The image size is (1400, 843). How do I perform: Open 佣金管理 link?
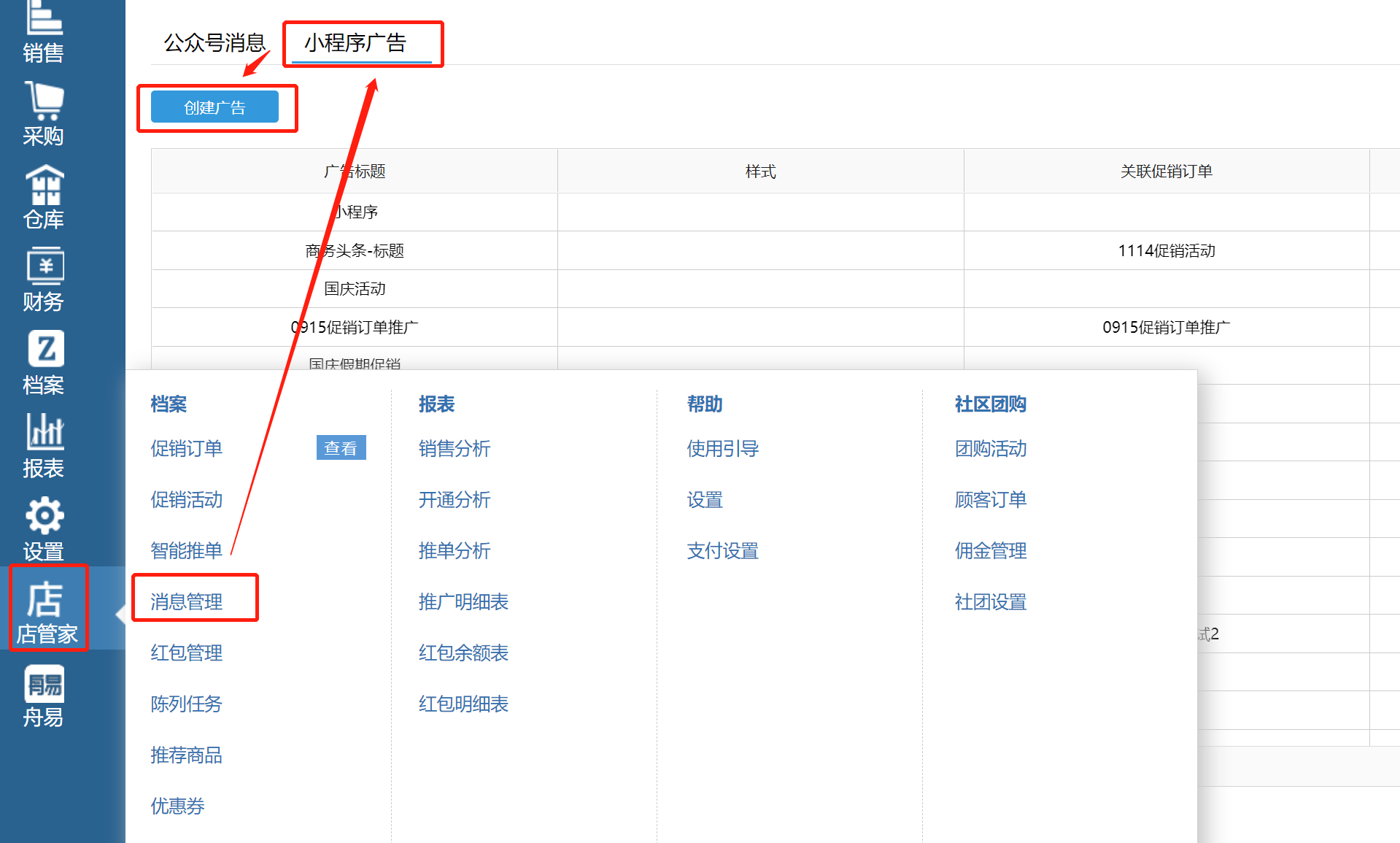pos(991,550)
